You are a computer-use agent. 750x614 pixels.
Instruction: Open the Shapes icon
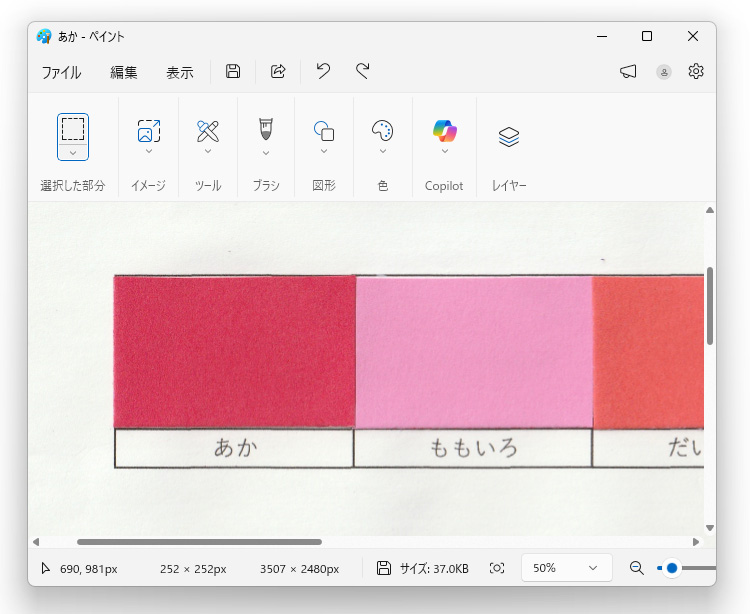click(324, 131)
